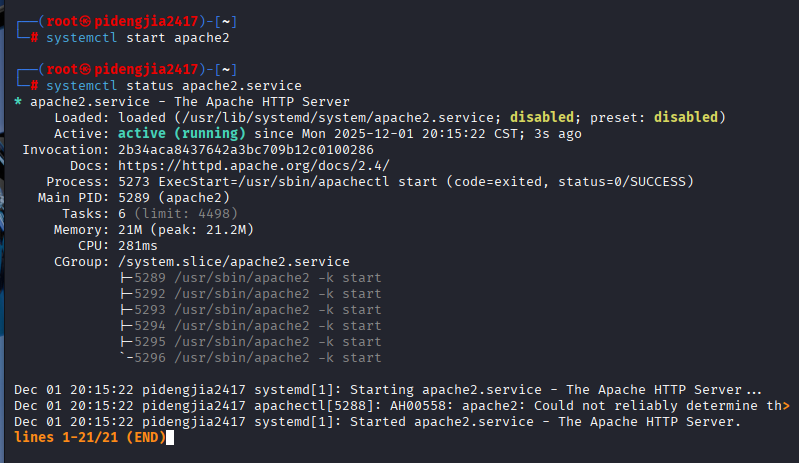Click the 'lines 1-21/21 (END)' pager status
The width and height of the screenshot is (799, 463).
pyautogui.click(x=90, y=437)
